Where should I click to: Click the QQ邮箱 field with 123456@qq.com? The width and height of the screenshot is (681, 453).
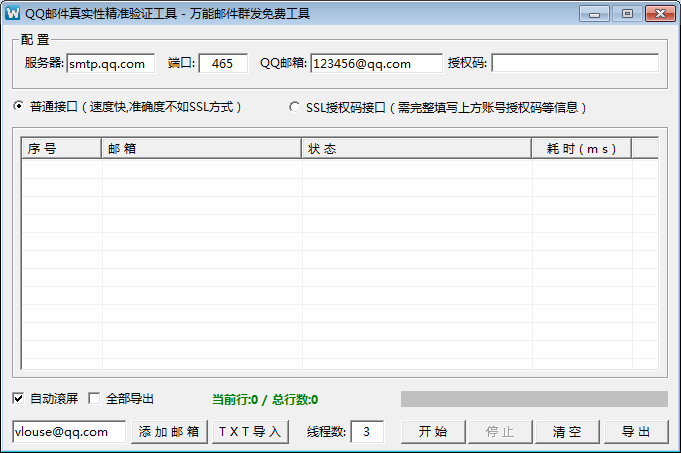point(376,63)
